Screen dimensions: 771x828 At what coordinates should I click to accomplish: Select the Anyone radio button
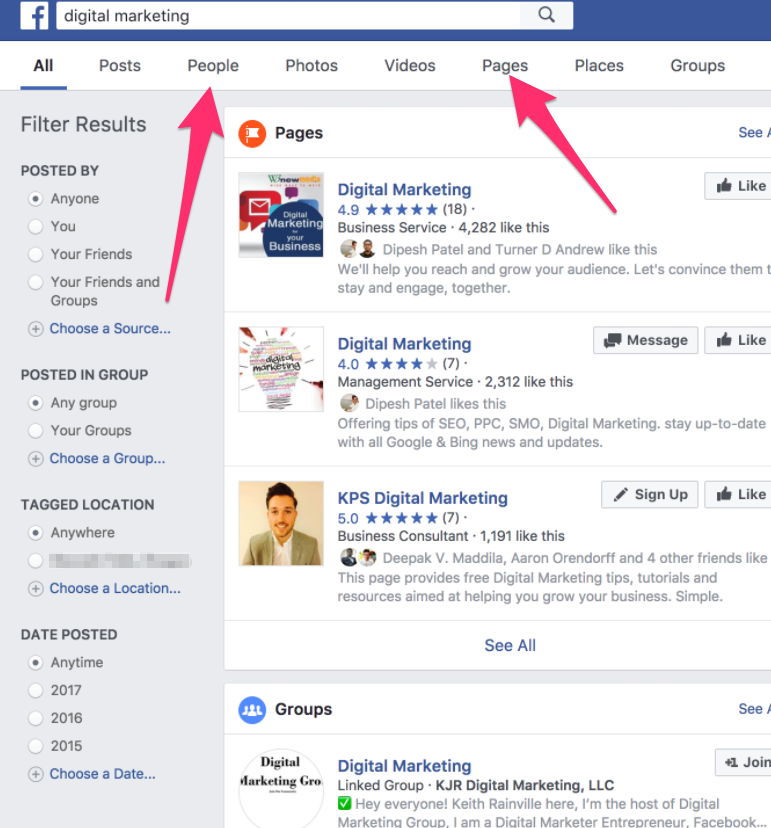35,199
